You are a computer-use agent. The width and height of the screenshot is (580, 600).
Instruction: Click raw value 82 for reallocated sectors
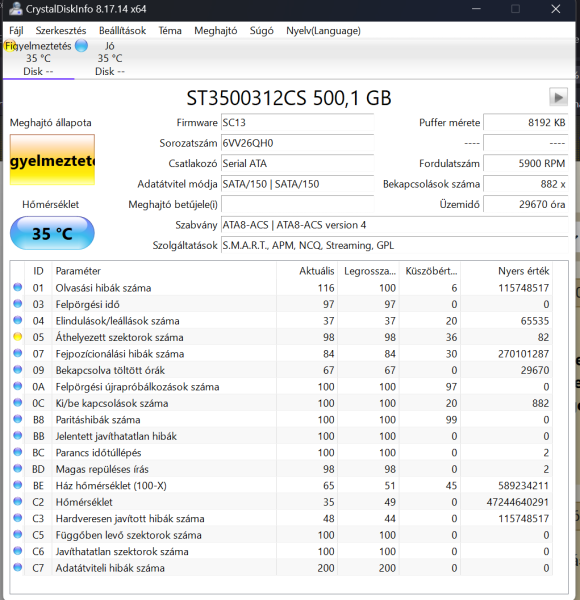(543, 337)
